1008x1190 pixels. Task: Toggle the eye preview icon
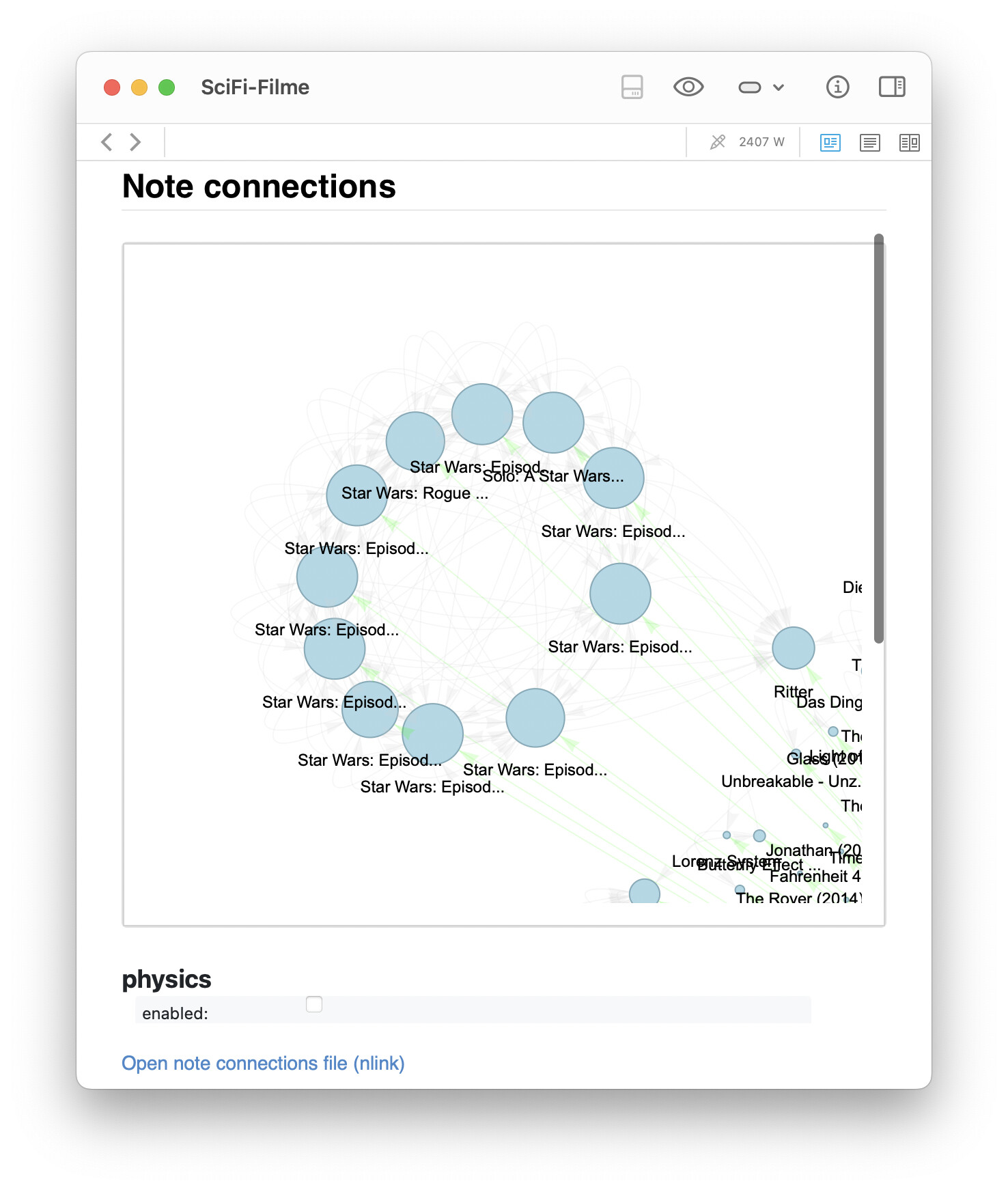coord(688,87)
